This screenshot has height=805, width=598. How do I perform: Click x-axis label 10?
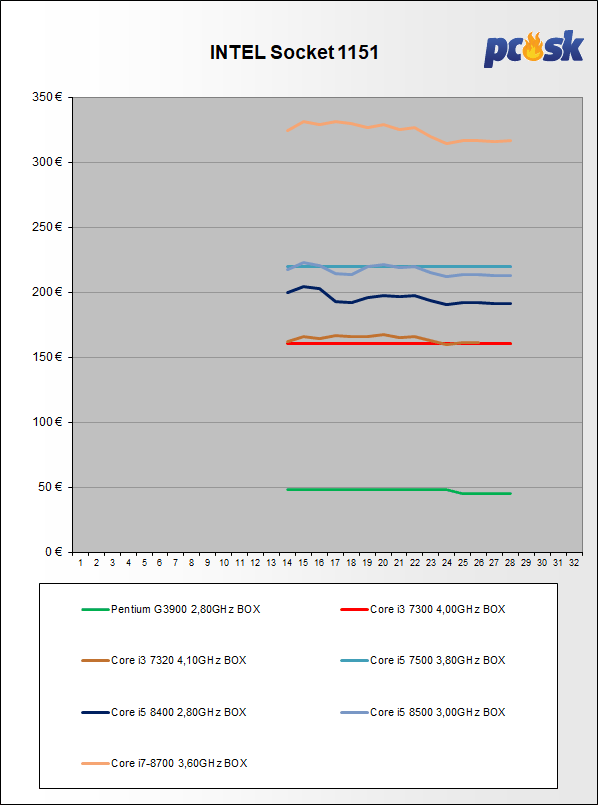click(224, 563)
